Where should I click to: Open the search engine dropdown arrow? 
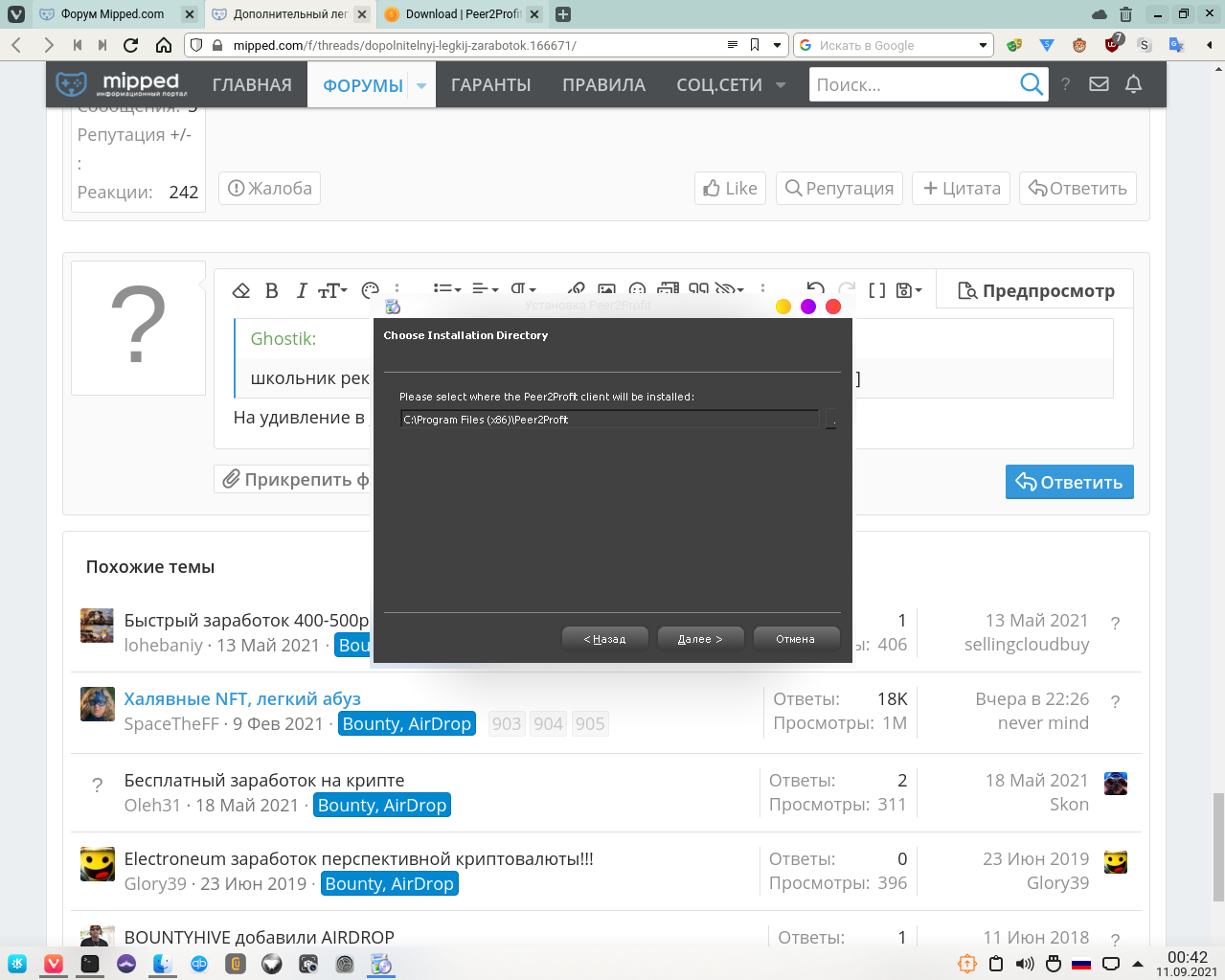(983, 45)
